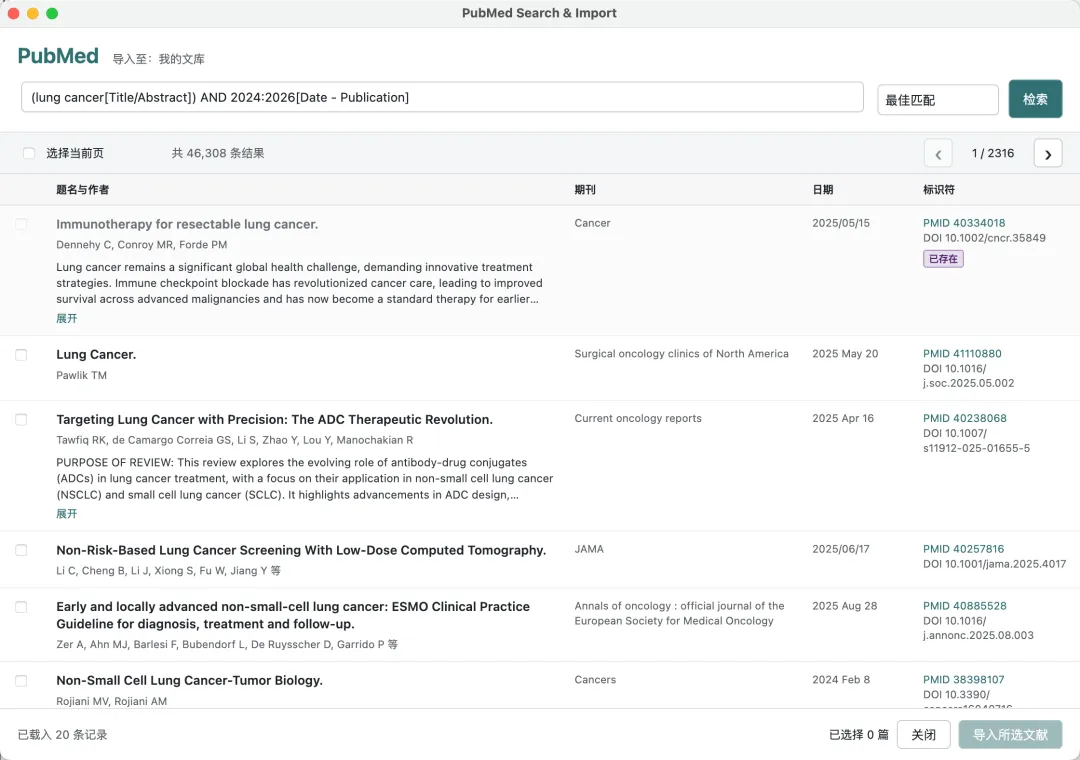This screenshot has height=760, width=1080.
Task: Open the PMID 40257816 link
Action: [964, 549]
